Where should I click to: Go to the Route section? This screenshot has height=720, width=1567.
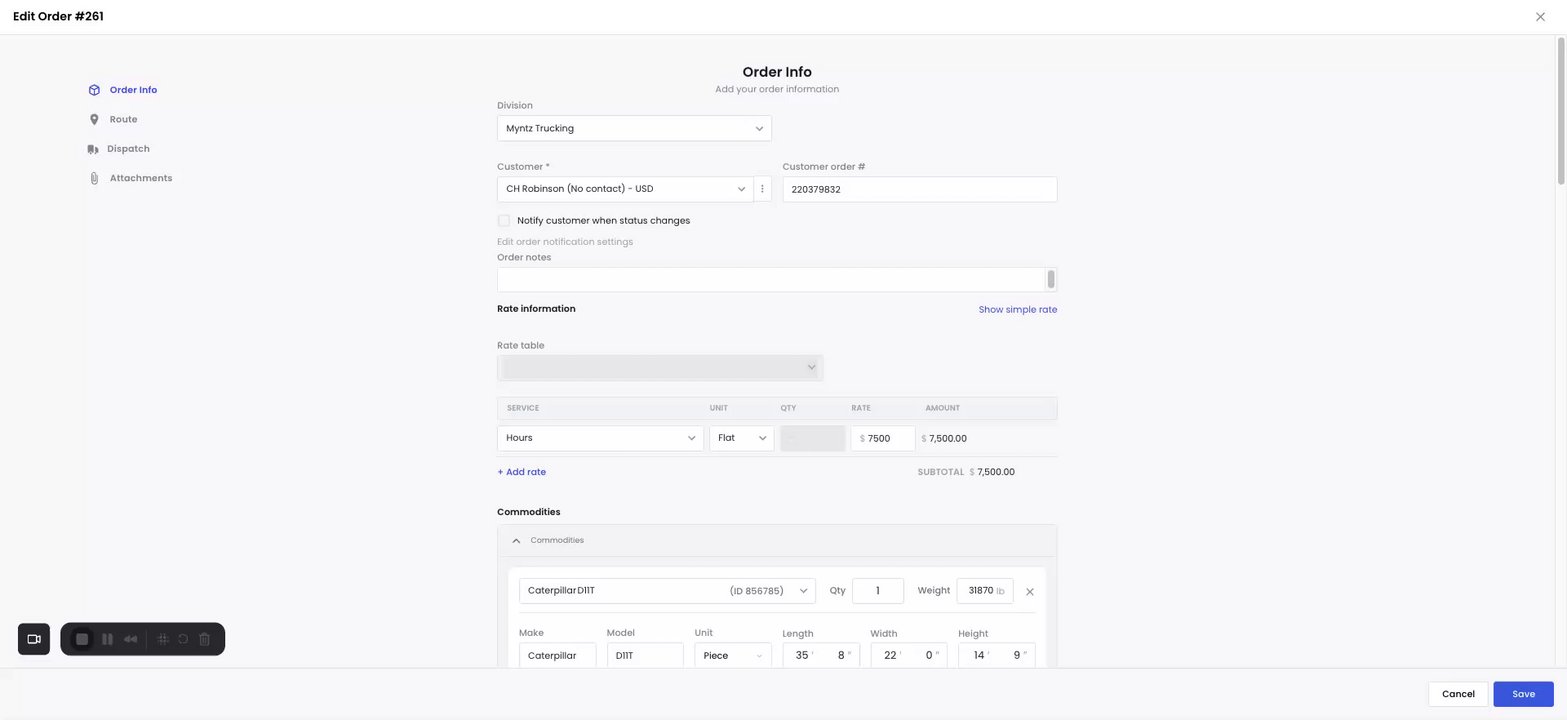(x=123, y=119)
